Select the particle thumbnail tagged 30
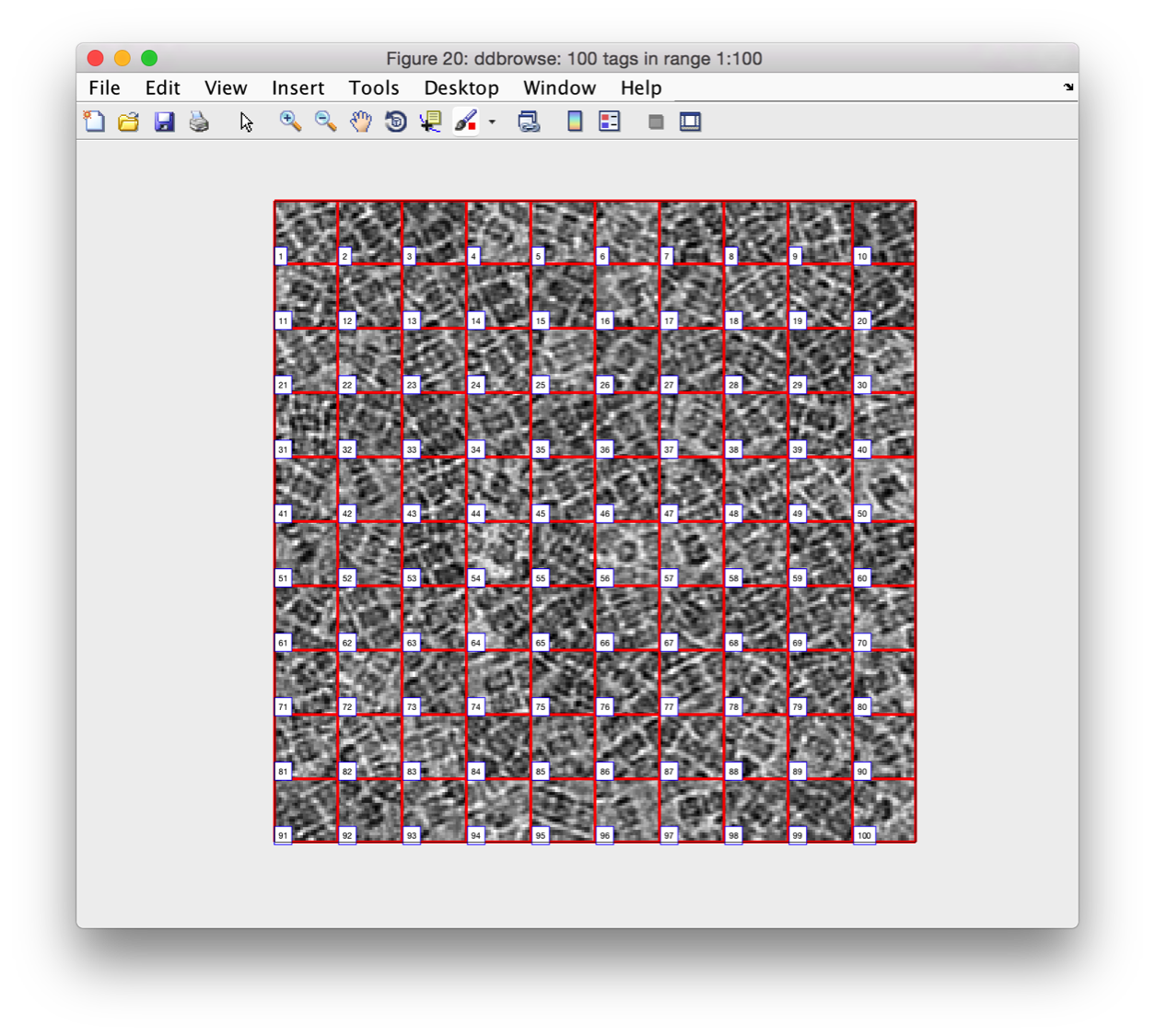Viewport: 1155px width, 1036px height. pos(884,361)
